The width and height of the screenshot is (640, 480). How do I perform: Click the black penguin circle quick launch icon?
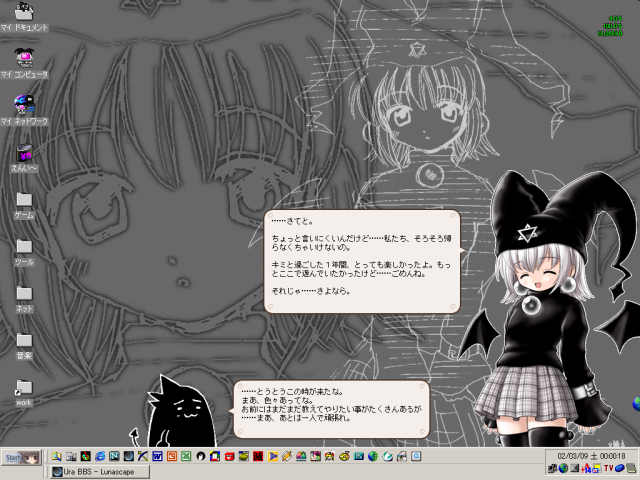click(x=200, y=456)
